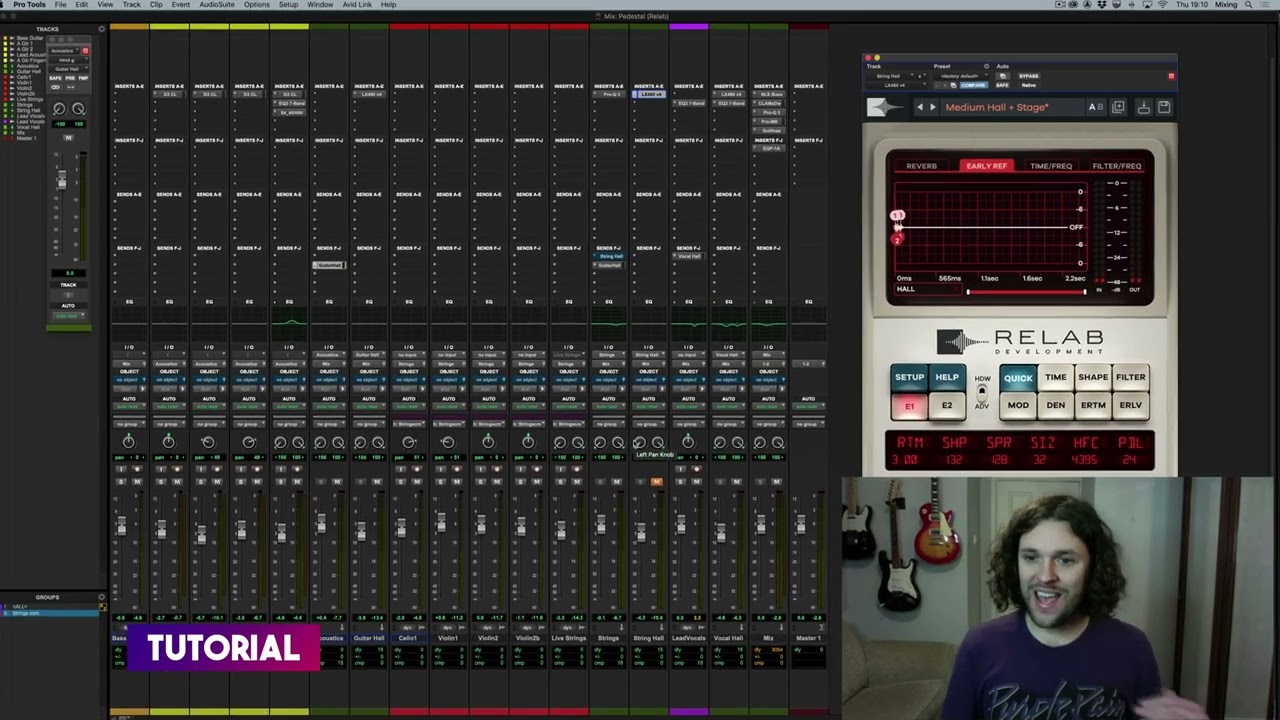Click the volume fader on Strings track
The height and width of the screenshot is (720, 1280).
tap(601, 525)
